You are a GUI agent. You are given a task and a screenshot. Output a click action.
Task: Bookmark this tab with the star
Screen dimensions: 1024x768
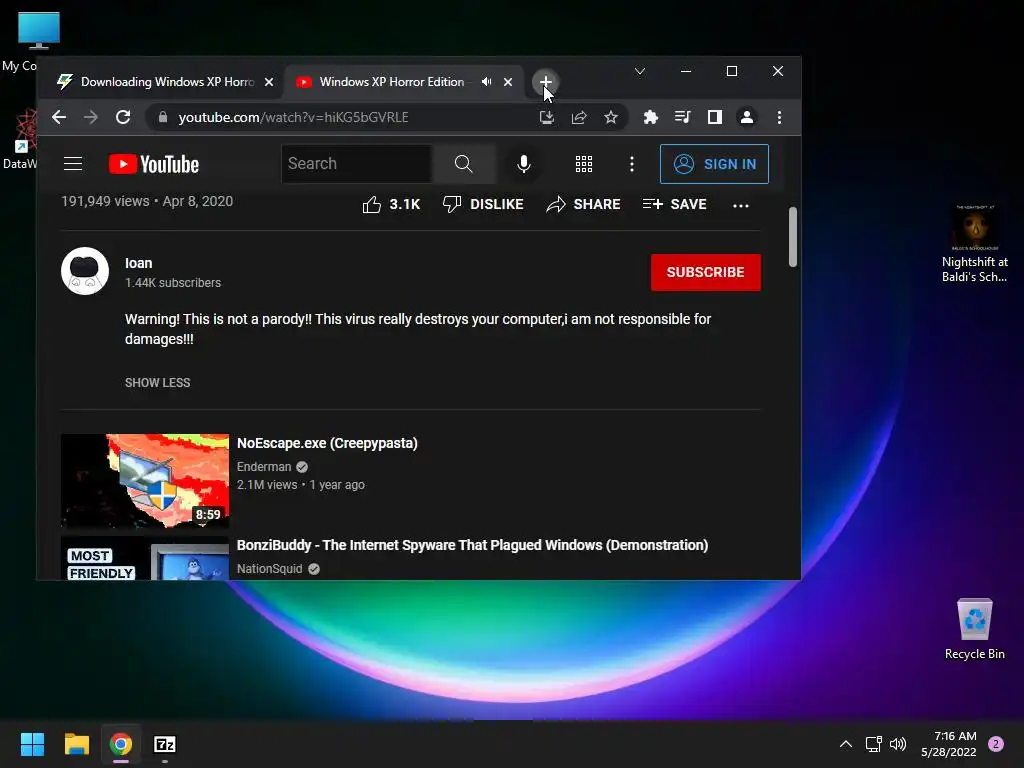[x=611, y=118]
